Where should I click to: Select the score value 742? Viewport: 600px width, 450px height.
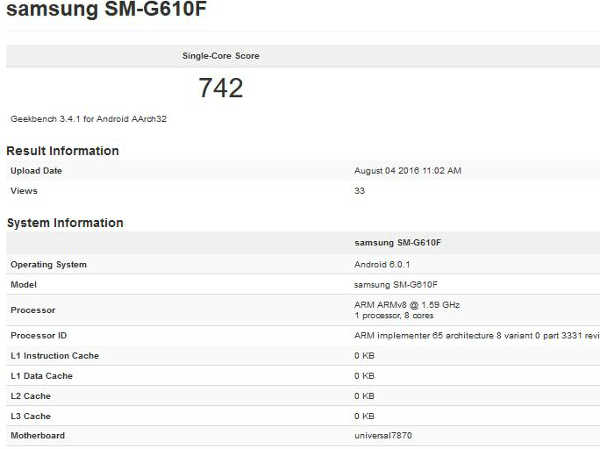tap(221, 88)
